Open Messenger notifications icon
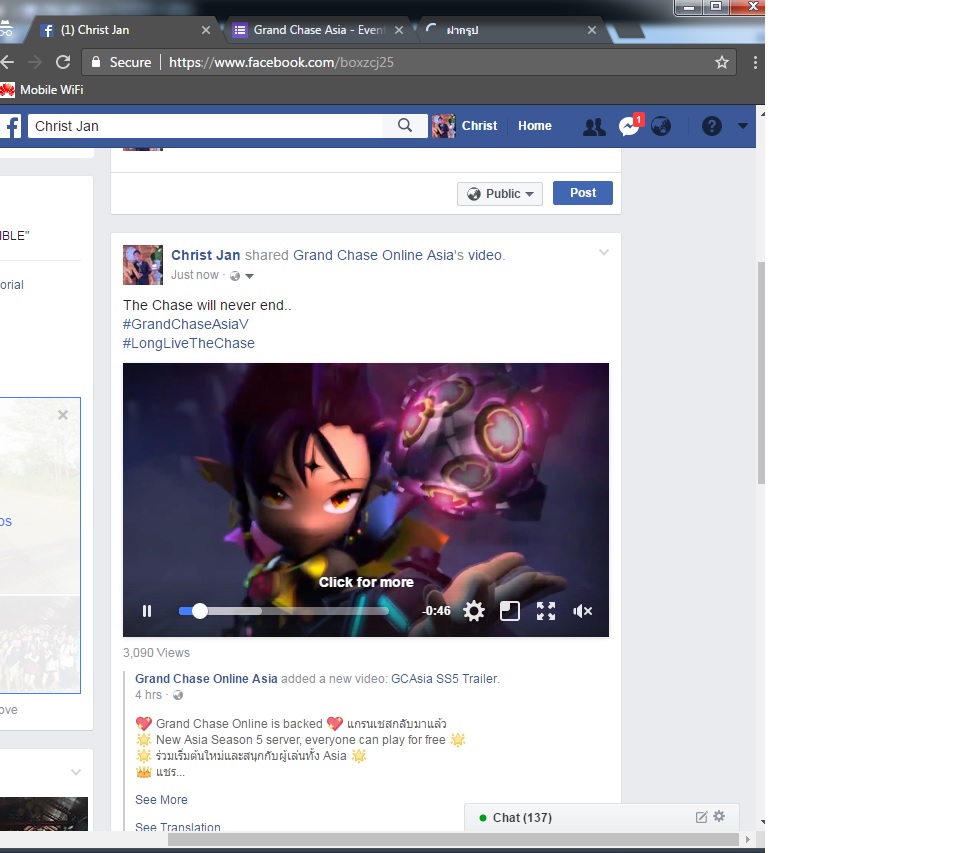 pyautogui.click(x=629, y=126)
